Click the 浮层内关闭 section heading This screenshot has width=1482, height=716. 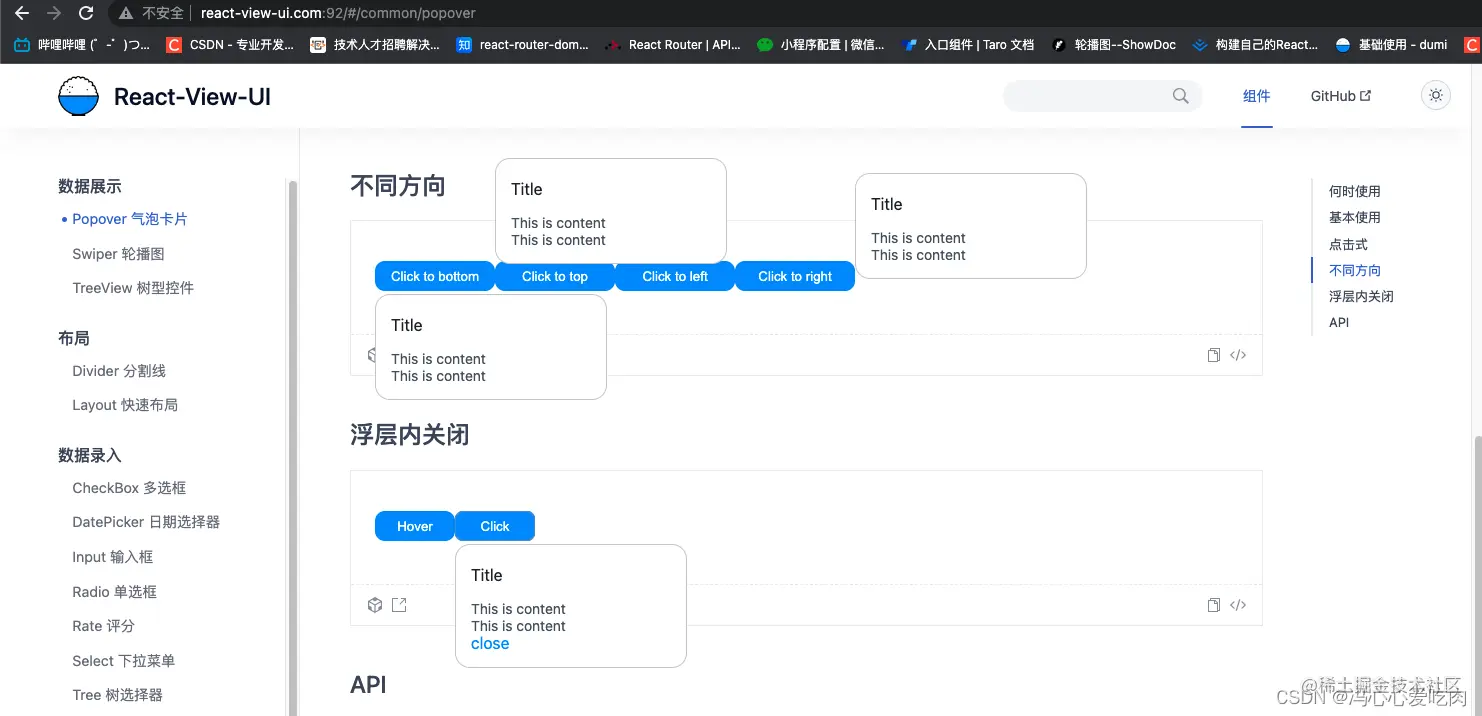click(x=410, y=435)
